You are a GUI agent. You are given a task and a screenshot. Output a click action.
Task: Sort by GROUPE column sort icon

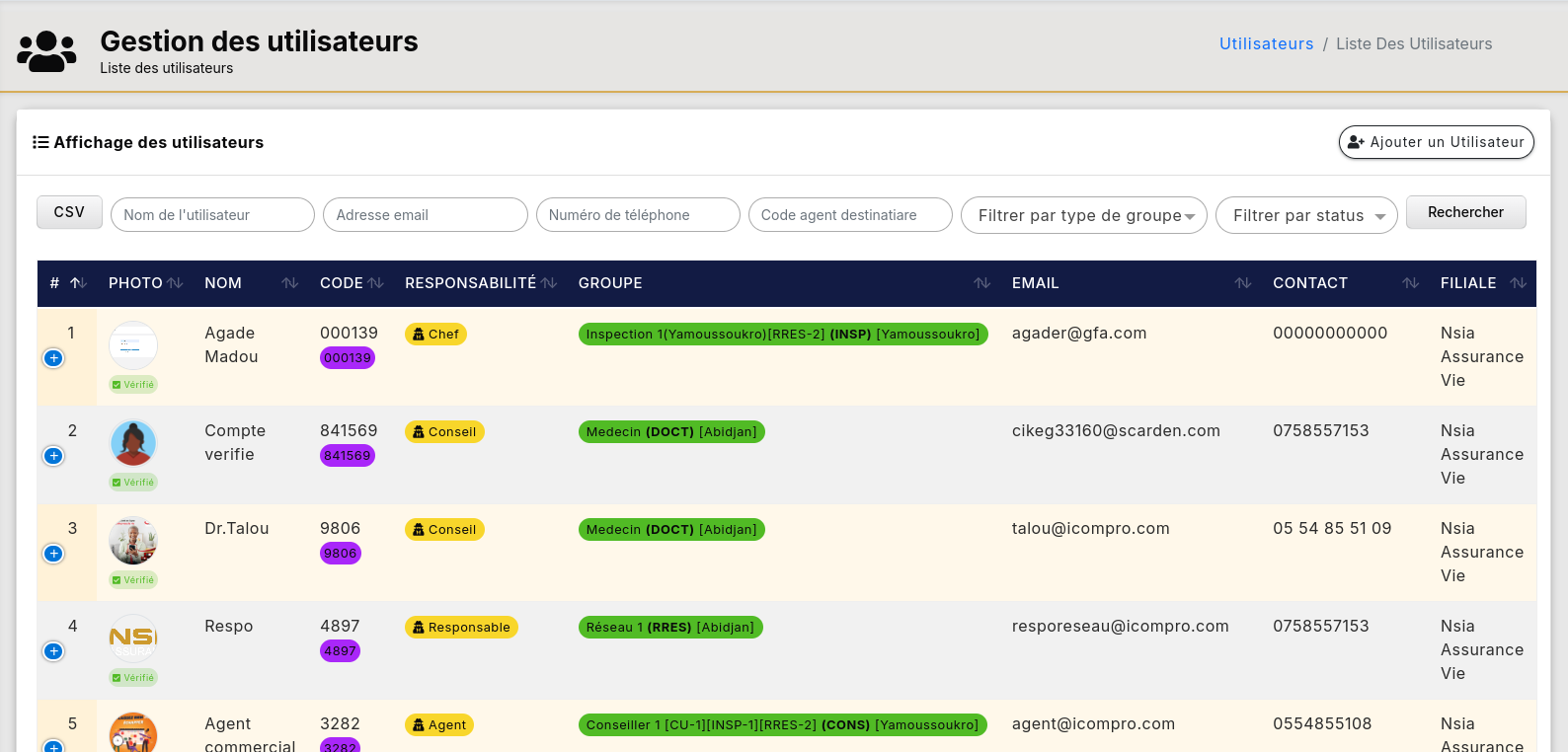[x=981, y=283]
